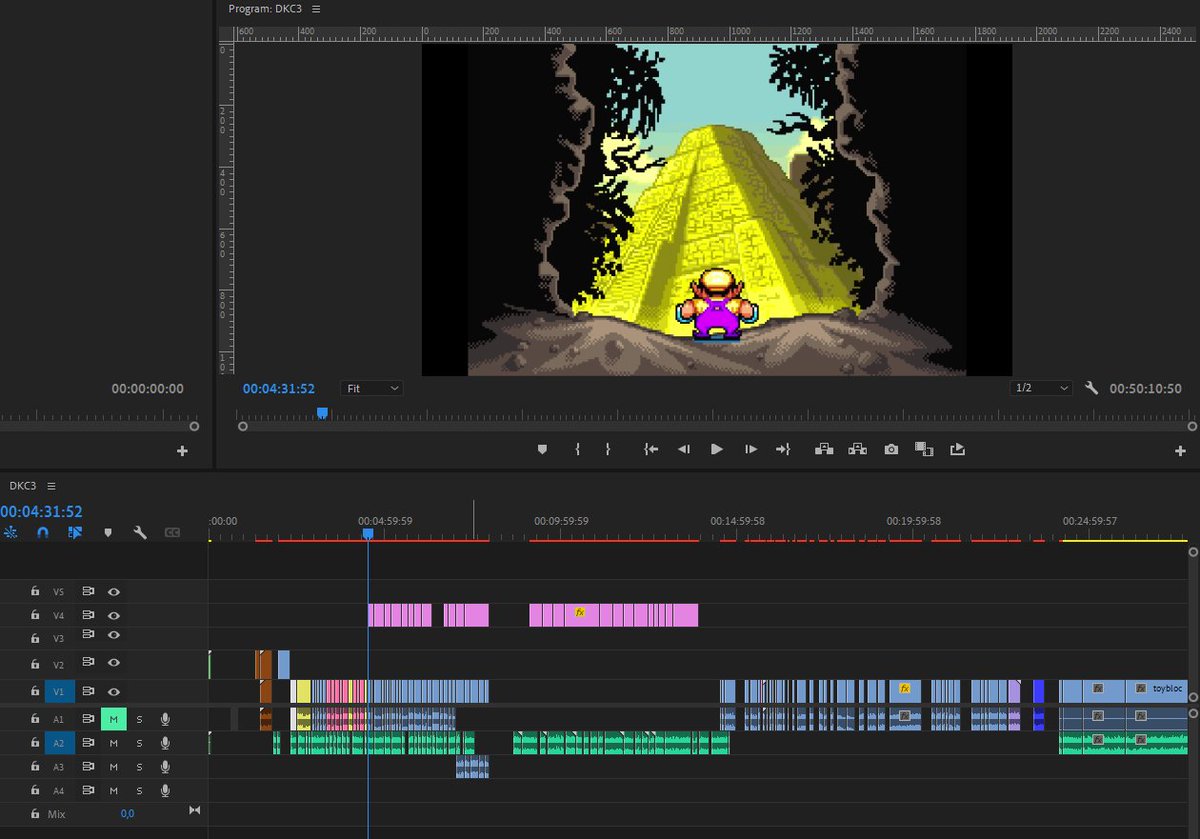Arm voice-over record on track A3
Image resolution: width=1200 pixels, height=839 pixels.
pyautogui.click(x=164, y=766)
